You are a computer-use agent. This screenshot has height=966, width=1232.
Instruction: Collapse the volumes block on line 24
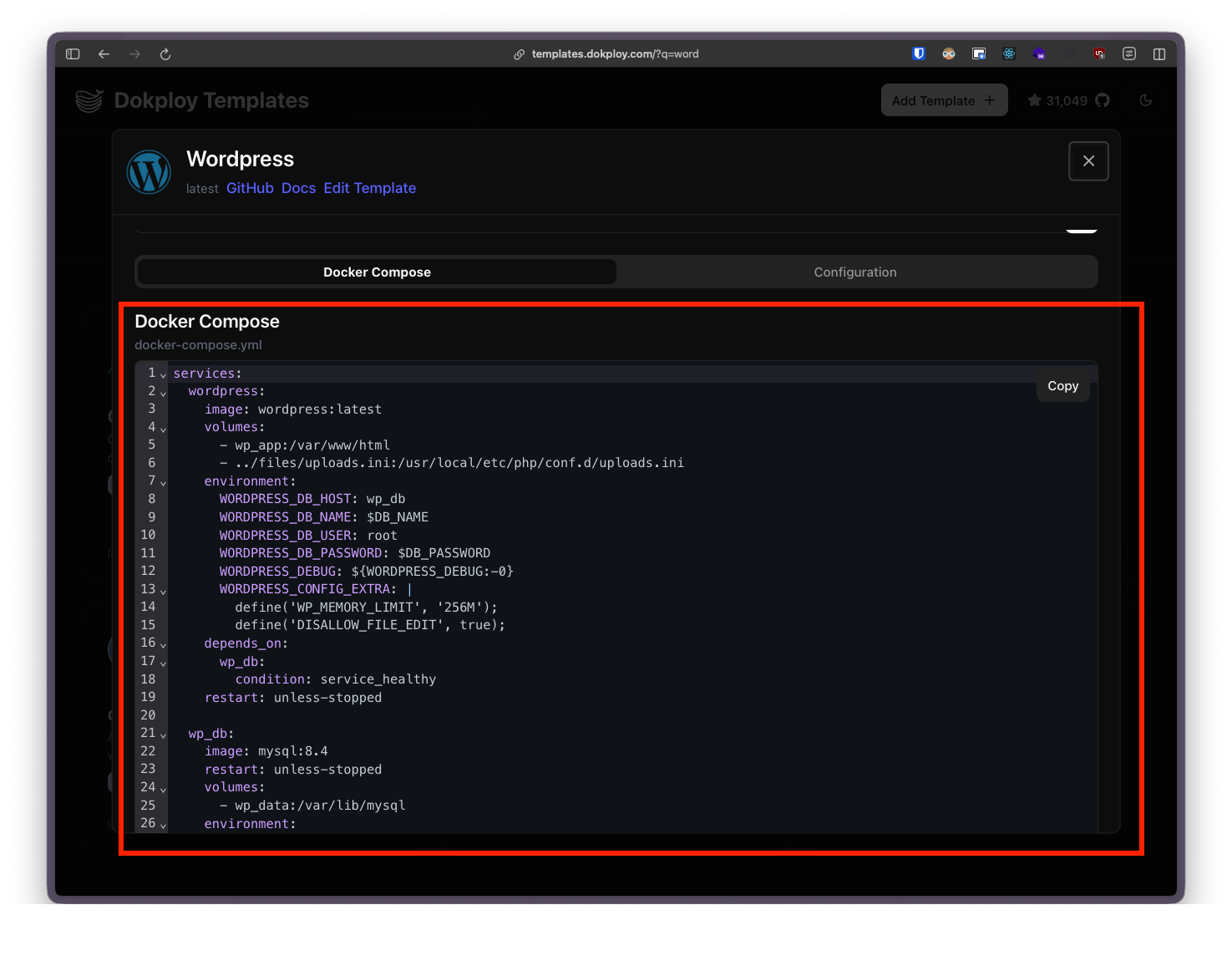pos(164,789)
